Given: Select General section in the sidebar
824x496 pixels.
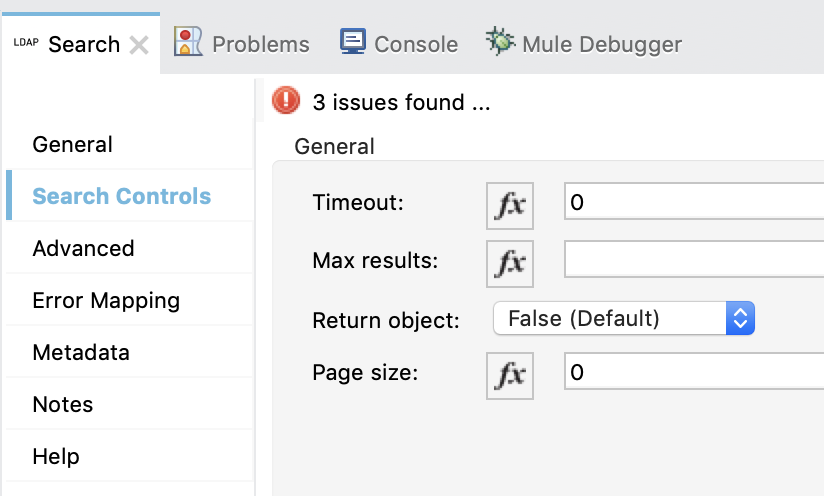Looking at the screenshot, I should [73, 144].
